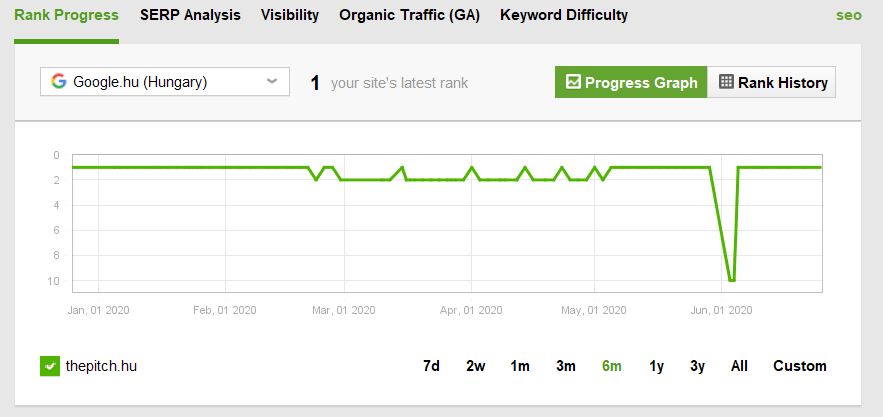Click the Google logo icon in search engine selector
The width and height of the screenshot is (883, 417).
59,82
